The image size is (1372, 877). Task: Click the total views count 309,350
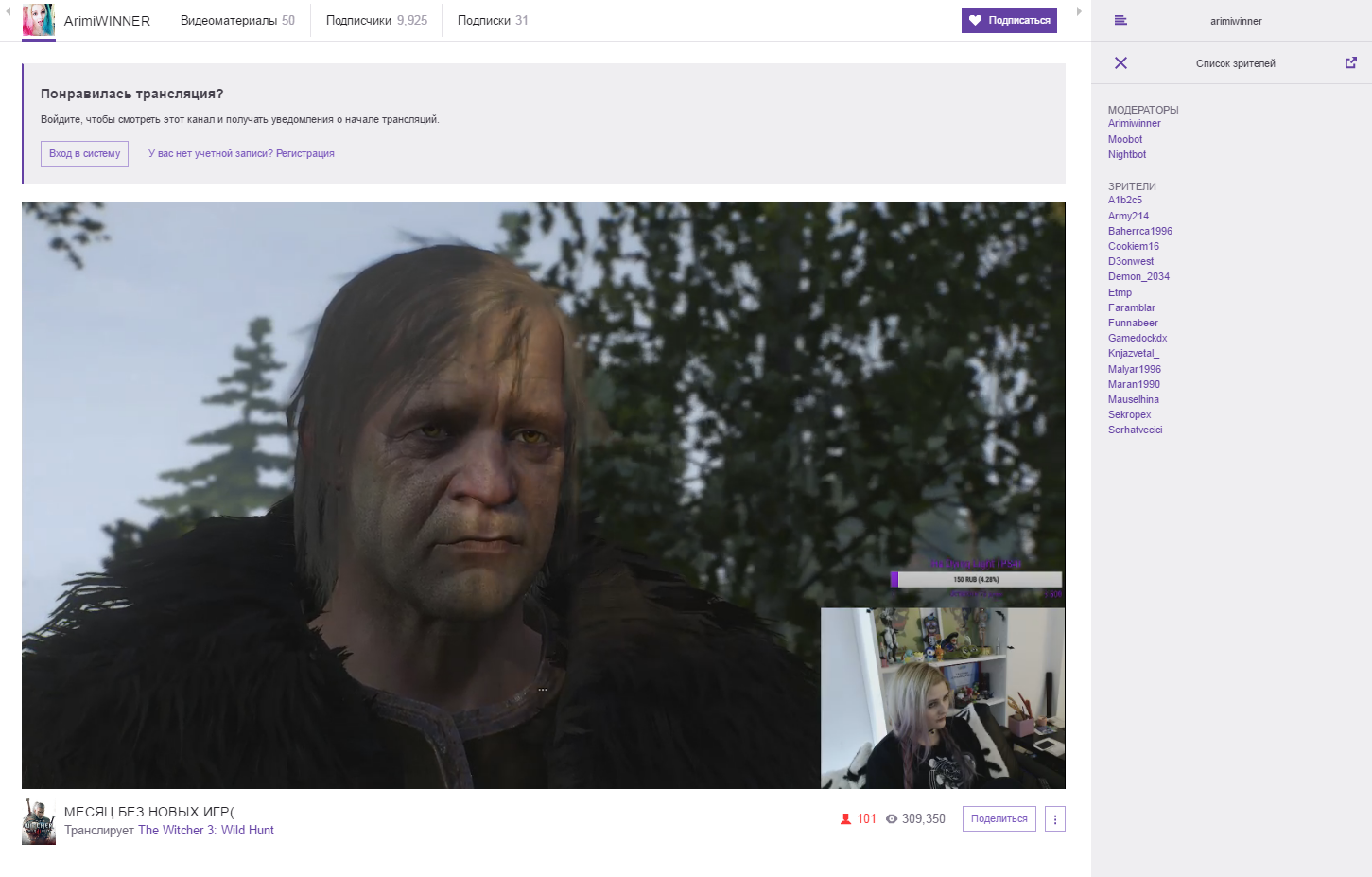click(915, 819)
